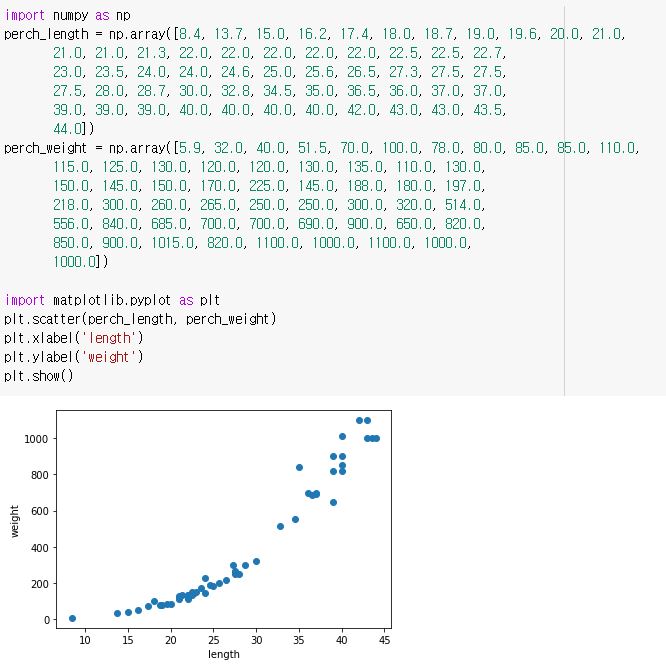Screen dimensions: 666x671
Task: Click the plt.scatter function call line
Action: (139, 319)
